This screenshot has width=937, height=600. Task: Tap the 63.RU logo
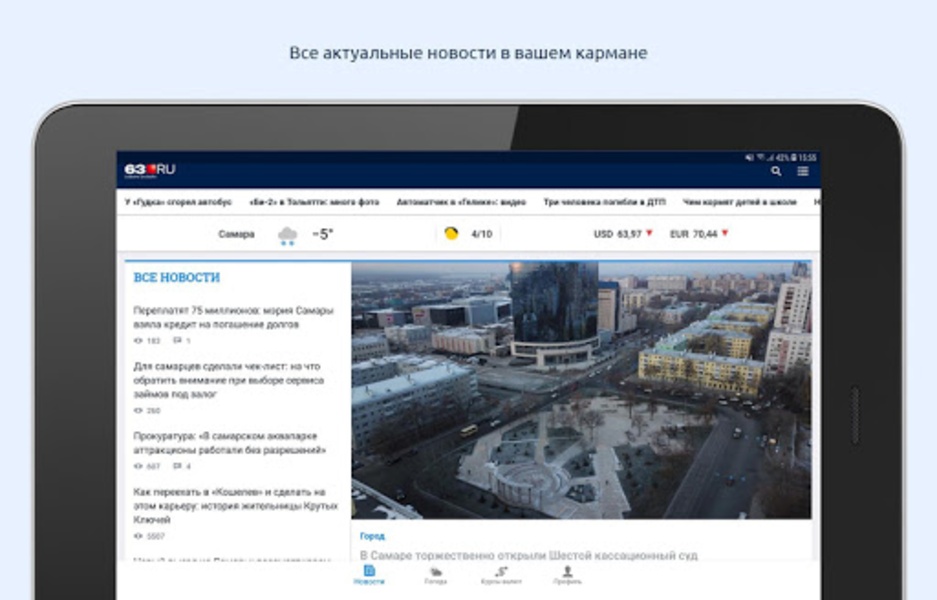click(149, 170)
